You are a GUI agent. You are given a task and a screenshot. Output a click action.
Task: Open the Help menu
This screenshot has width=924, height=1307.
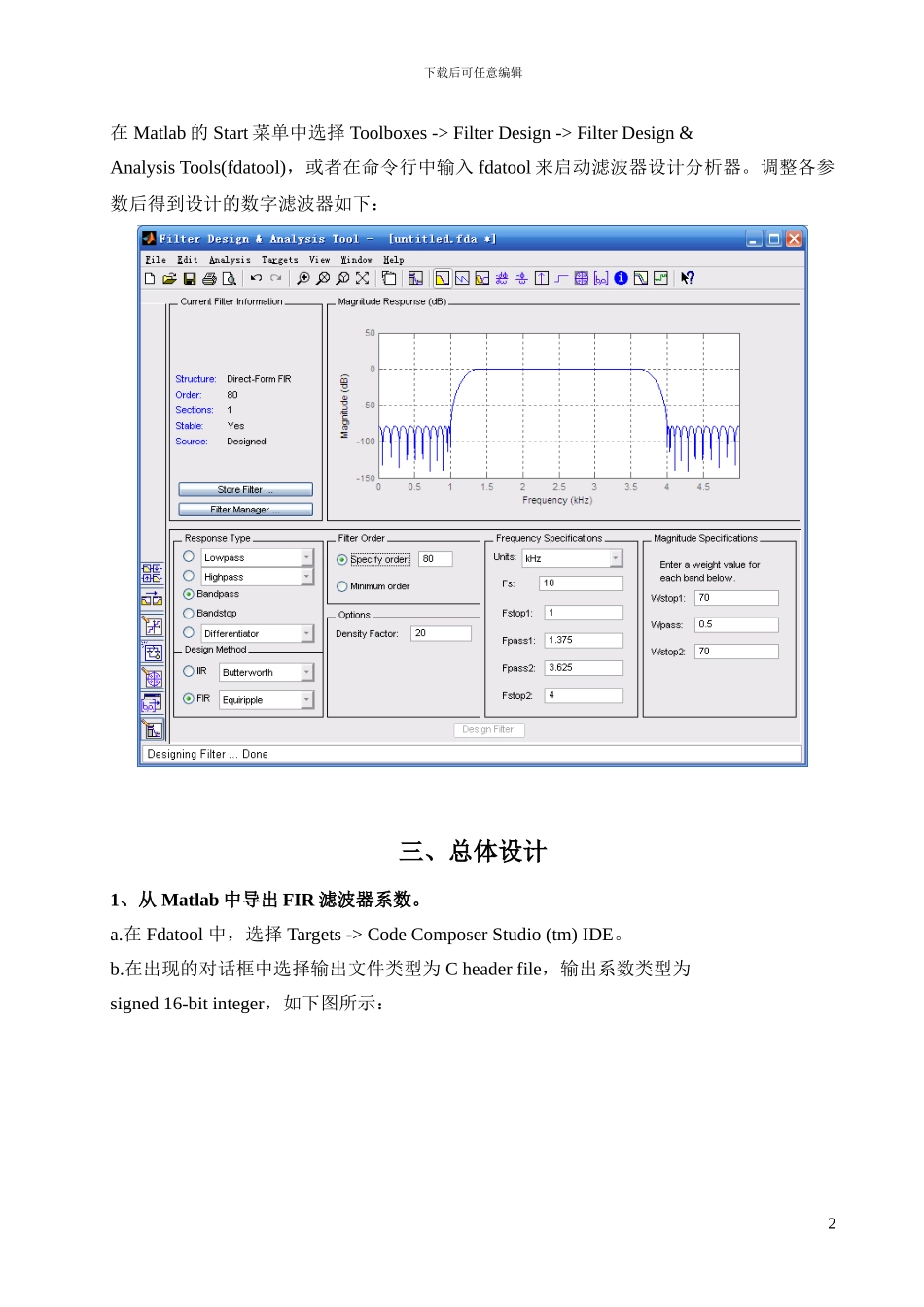(393, 260)
